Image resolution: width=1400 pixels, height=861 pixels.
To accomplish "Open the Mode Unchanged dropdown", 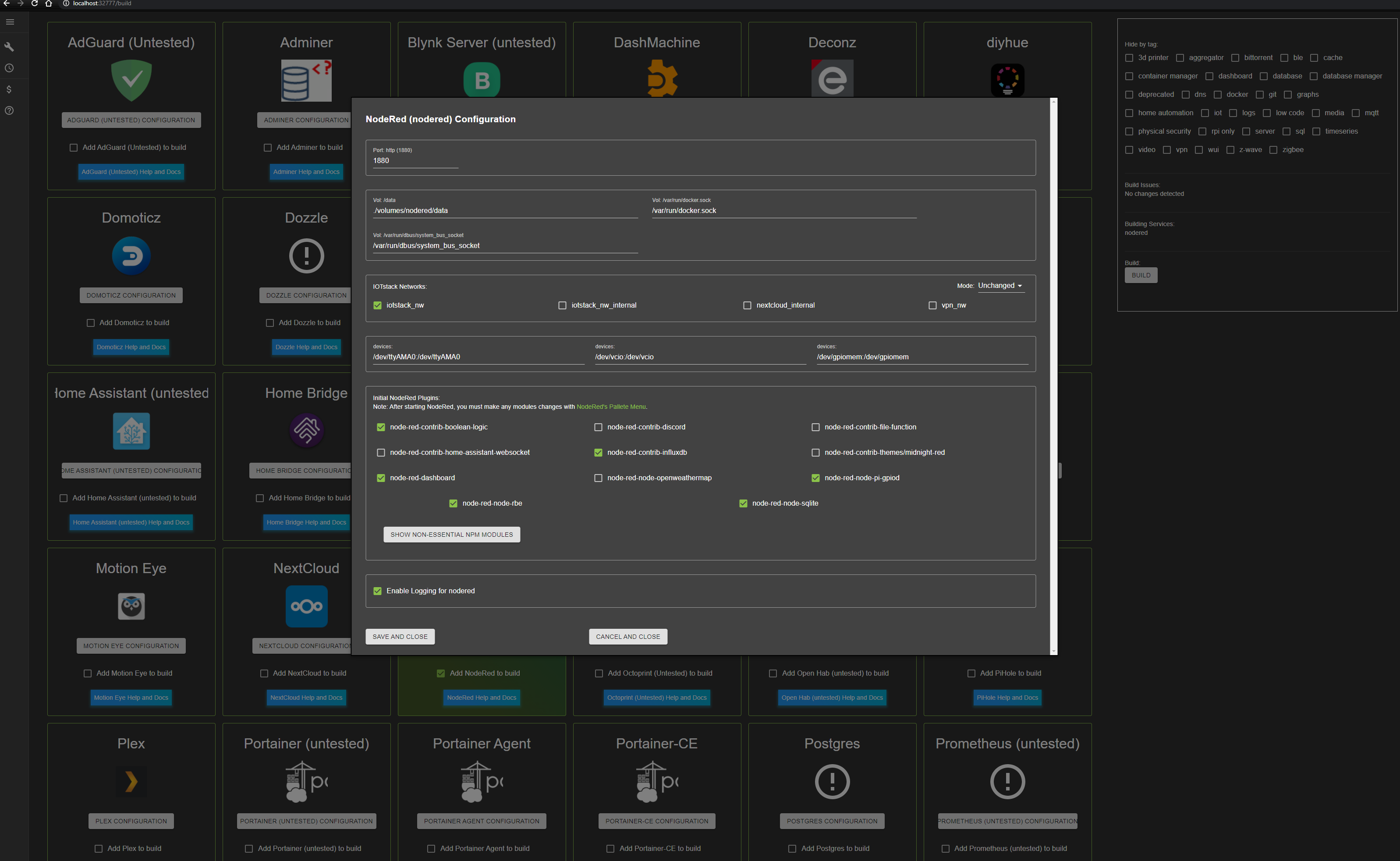I will tap(1000, 286).
